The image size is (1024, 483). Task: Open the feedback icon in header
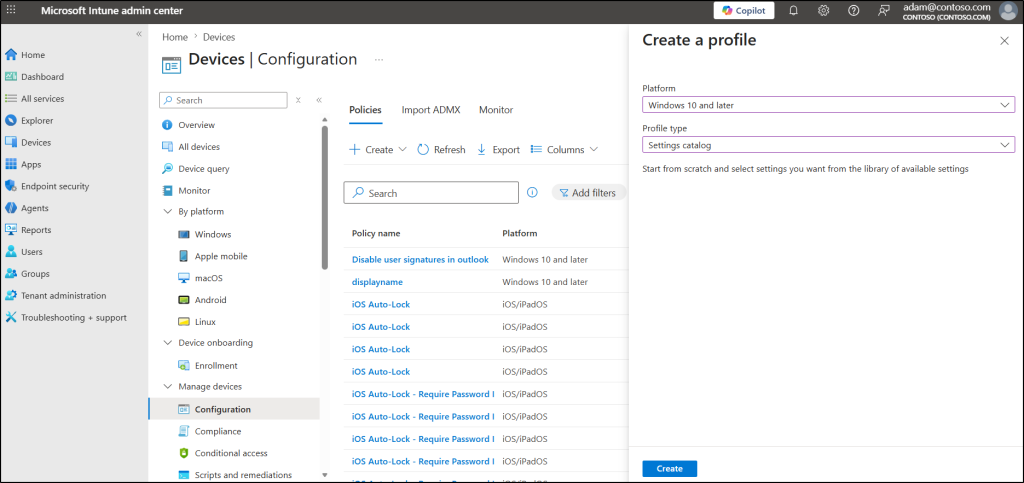(x=884, y=10)
